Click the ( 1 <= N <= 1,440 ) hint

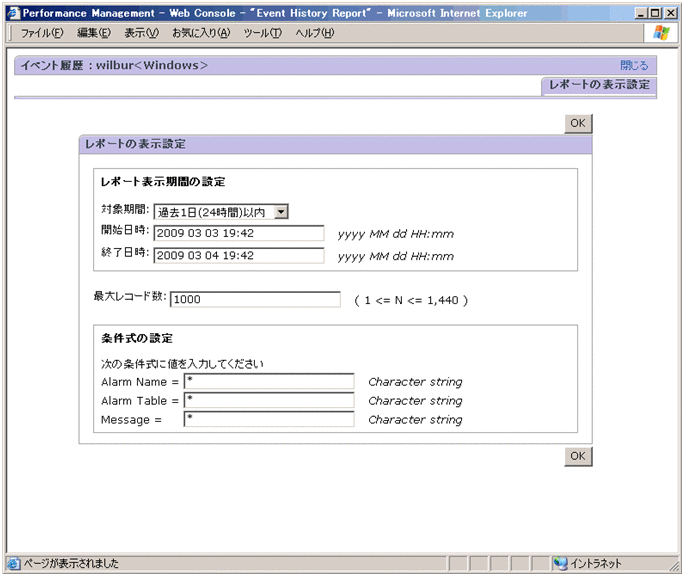[411, 301]
